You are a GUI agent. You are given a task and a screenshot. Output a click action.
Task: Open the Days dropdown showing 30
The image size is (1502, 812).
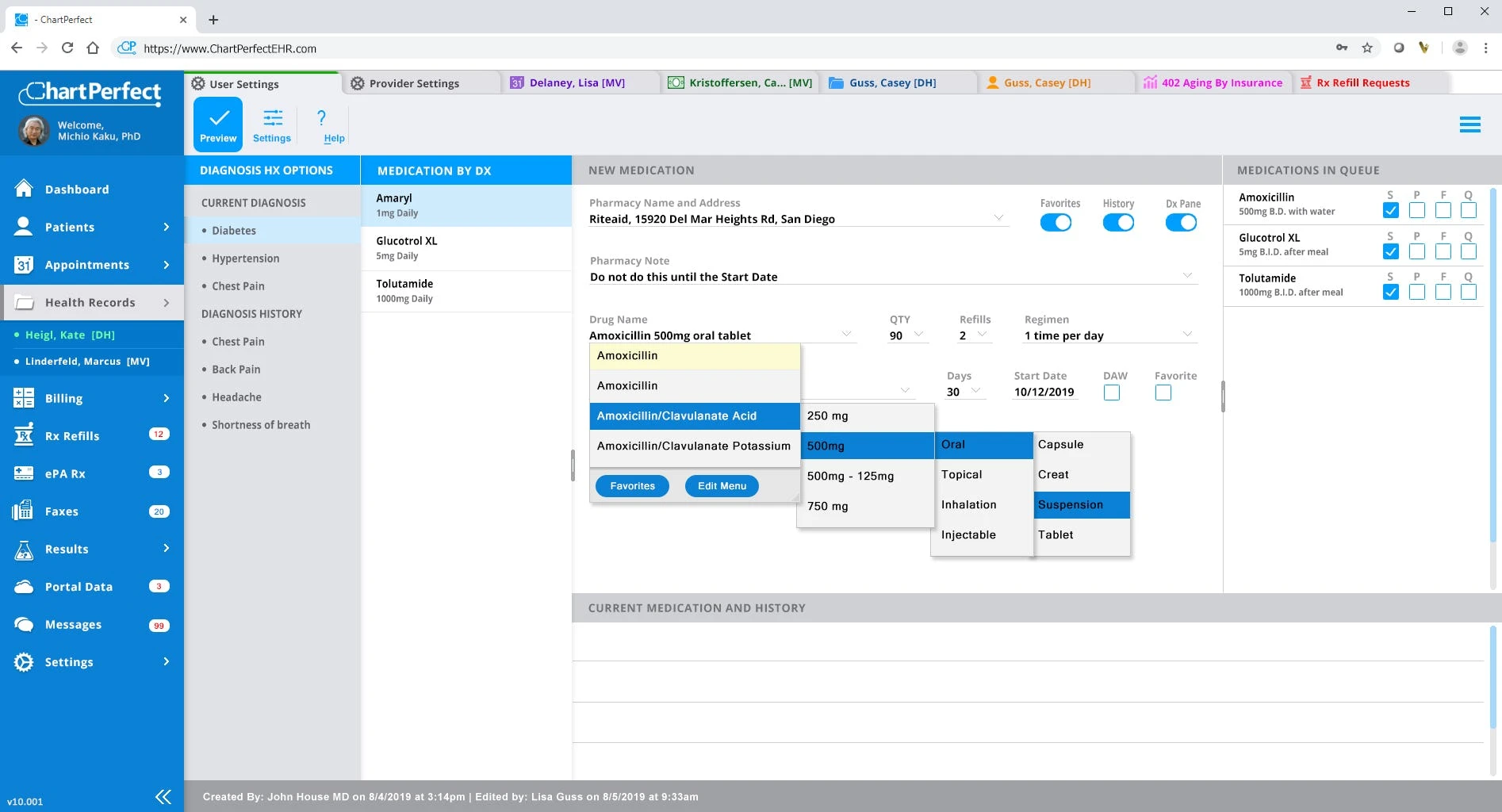[x=975, y=392]
